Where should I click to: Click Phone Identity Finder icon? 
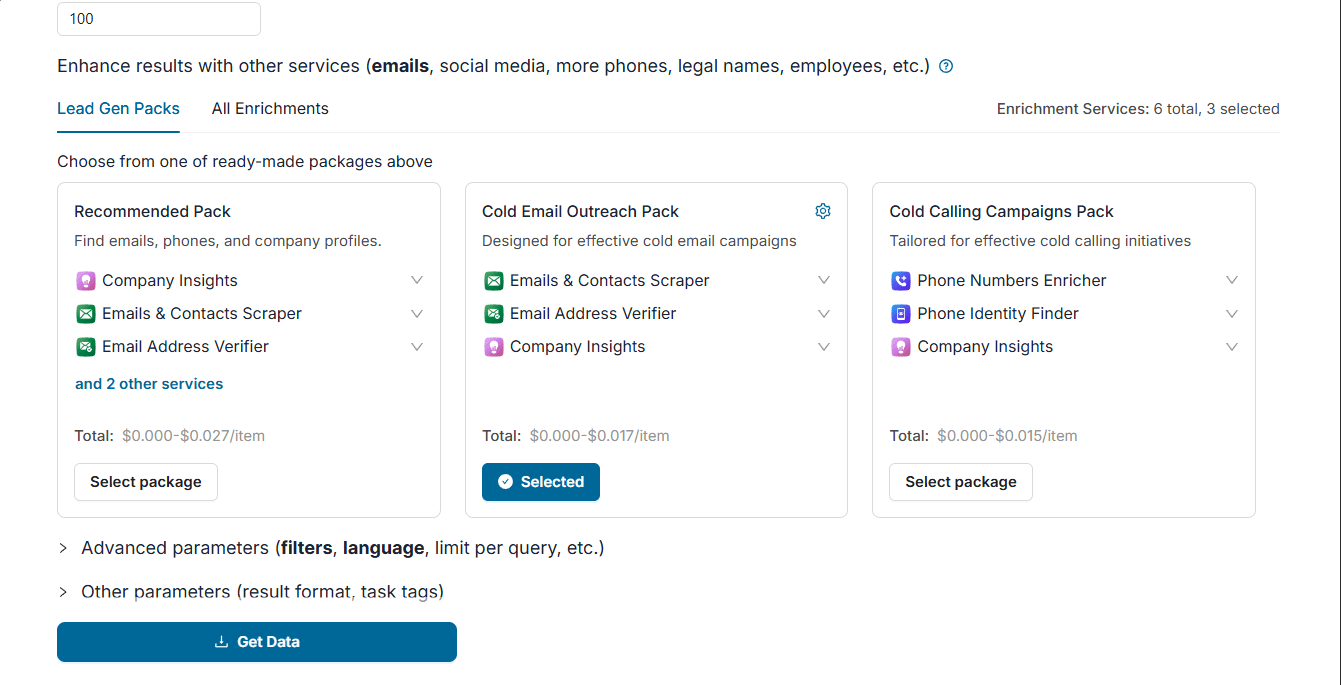pos(901,314)
